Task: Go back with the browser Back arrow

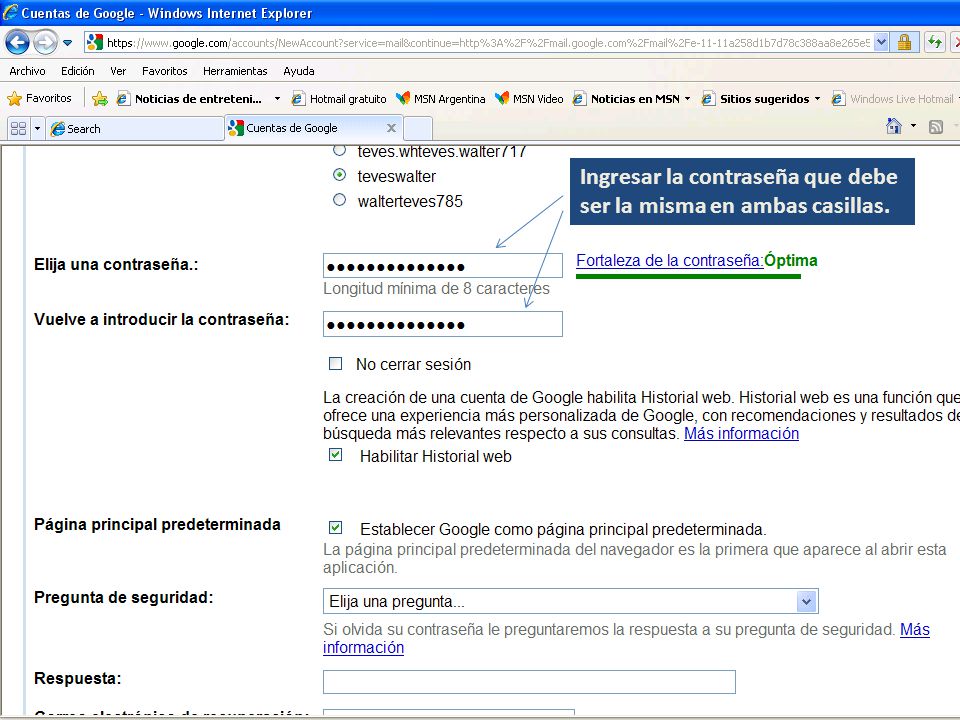Action: click(x=17, y=42)
